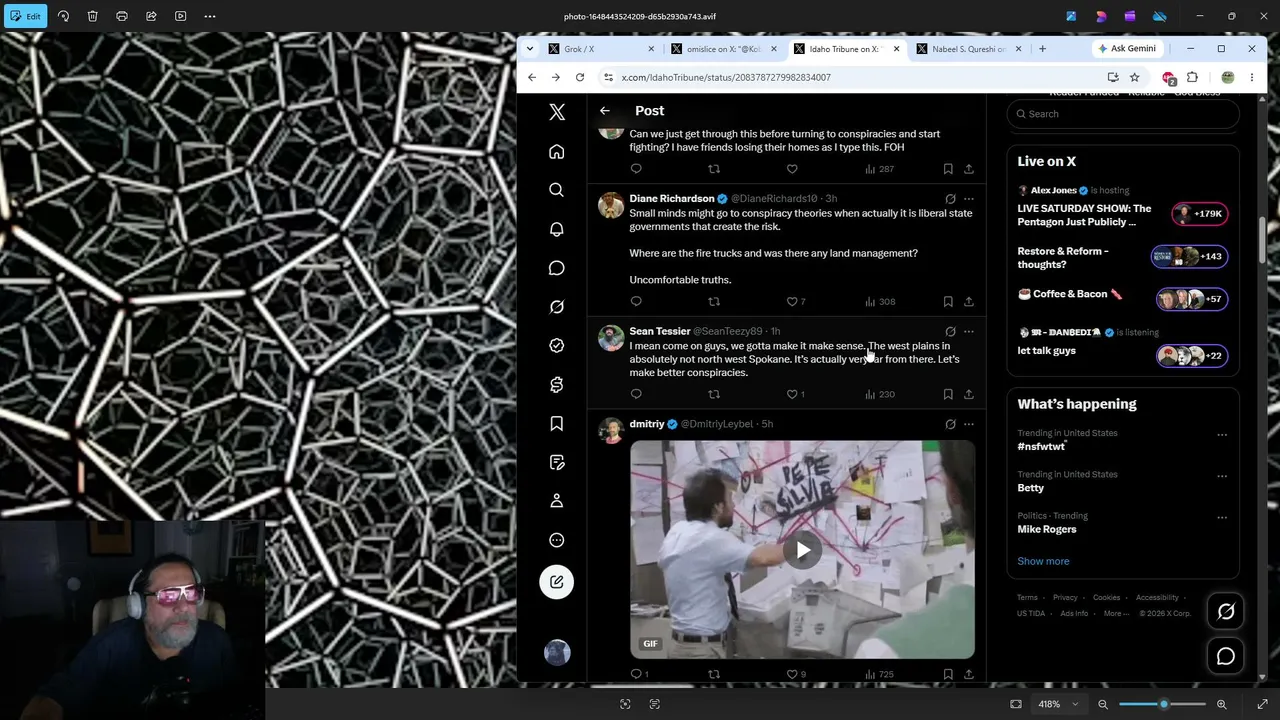Bookmark this page with the star icon
The image size is (1280, 720).
pyautogui.click(x=1134, y=77)
